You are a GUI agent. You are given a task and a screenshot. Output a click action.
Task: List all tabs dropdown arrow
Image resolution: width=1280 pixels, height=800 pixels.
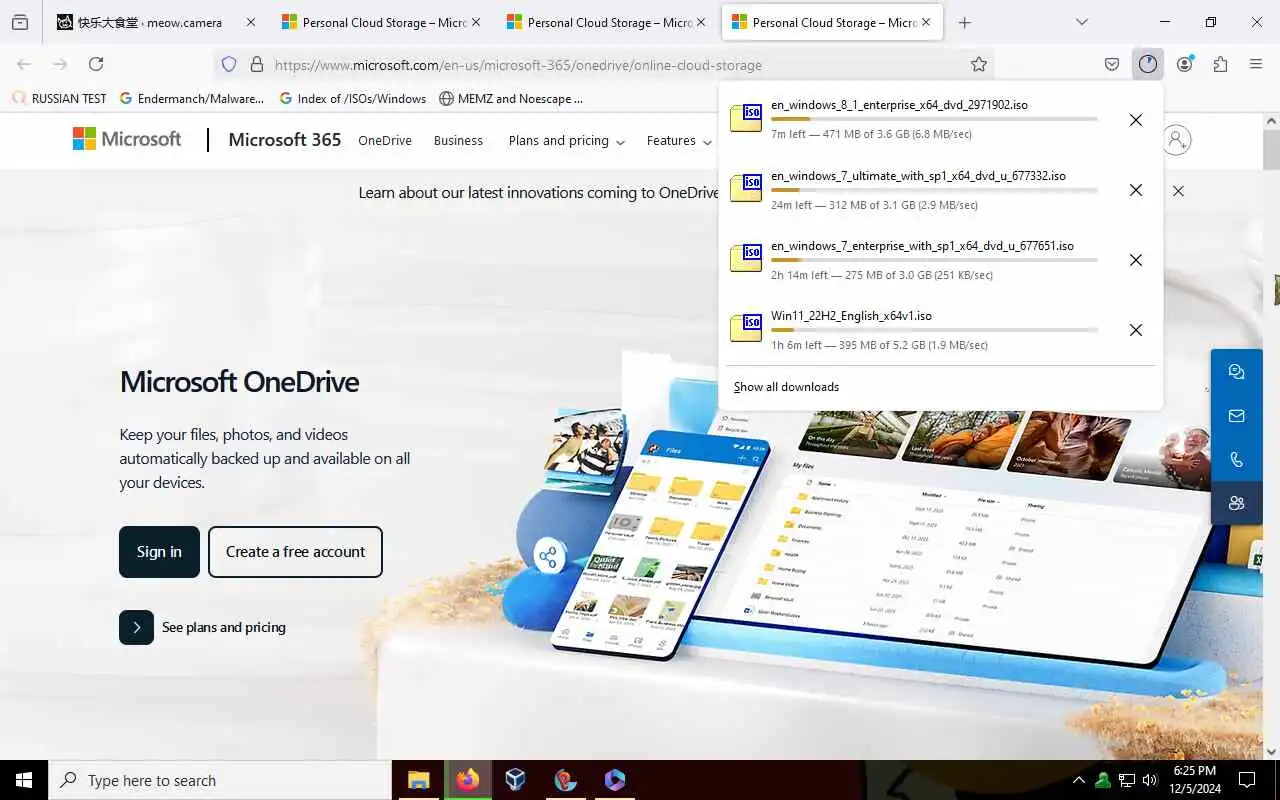coord(1082,22)
